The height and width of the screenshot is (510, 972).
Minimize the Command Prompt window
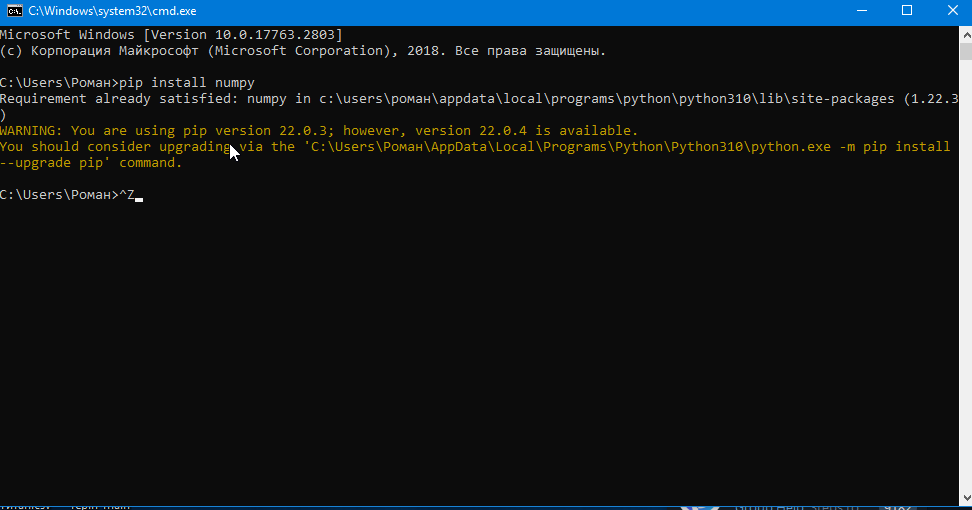(x=861, y=11)
